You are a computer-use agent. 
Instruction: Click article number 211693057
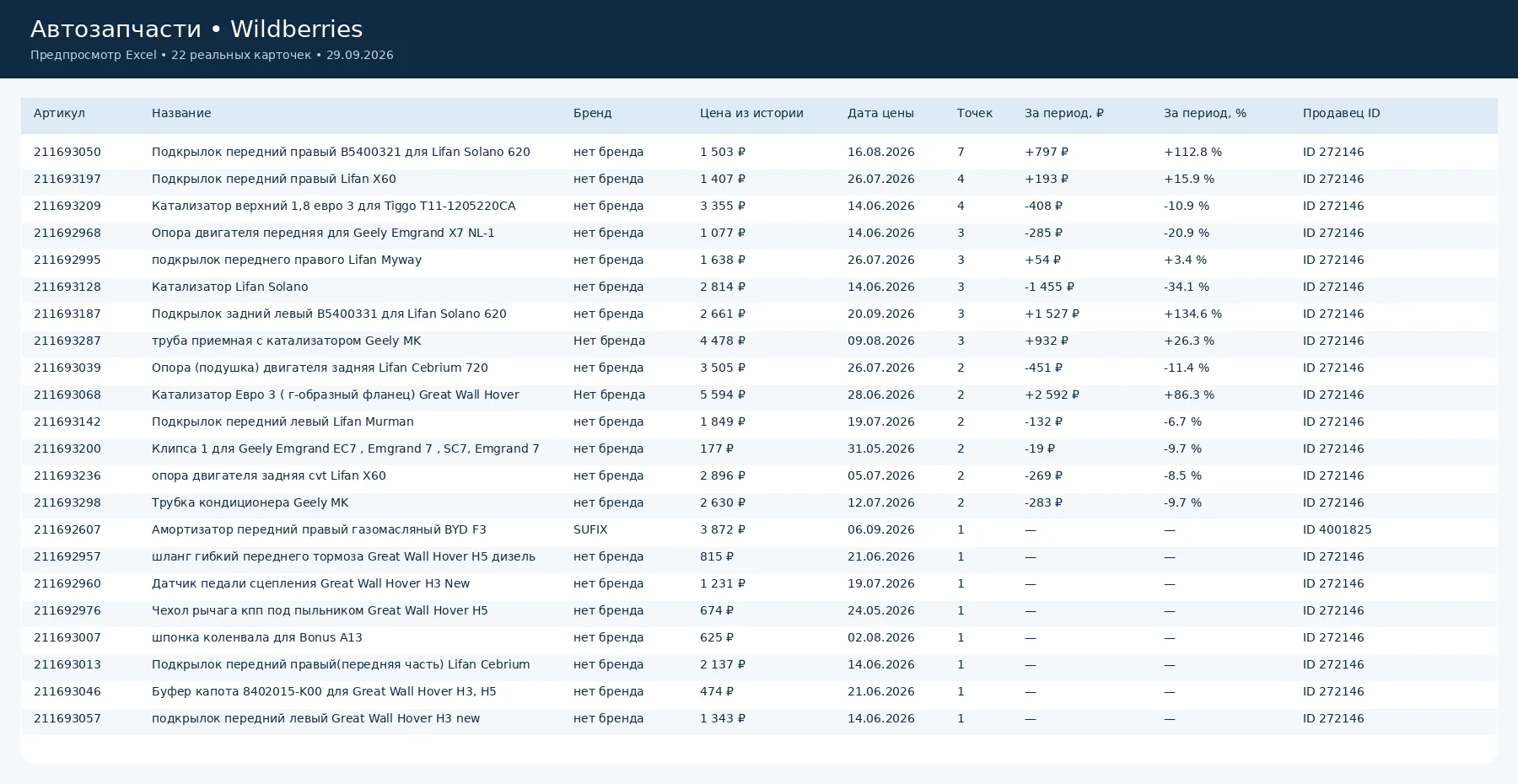(x=67, y=718)
